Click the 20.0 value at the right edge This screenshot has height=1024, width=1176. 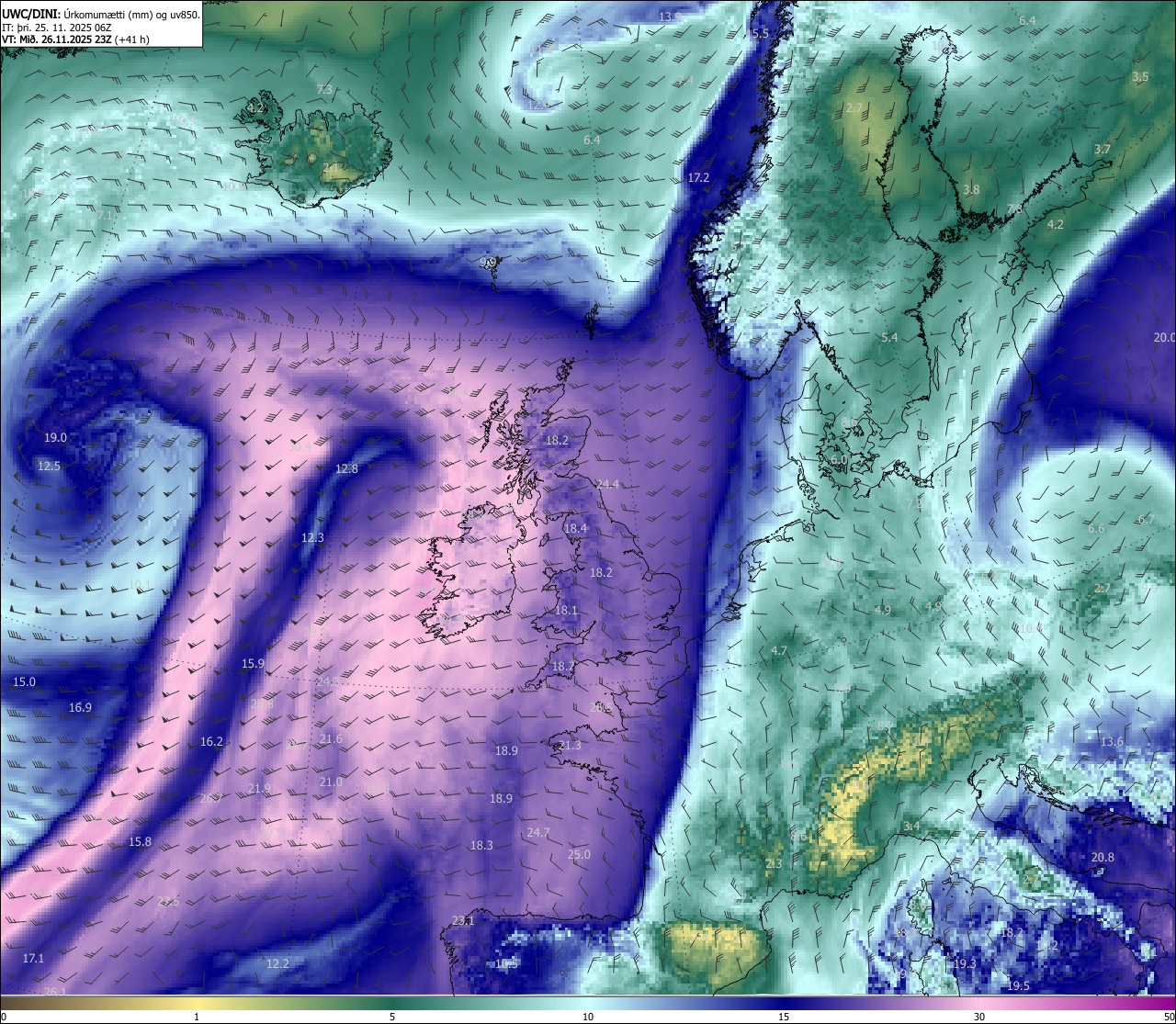(1164, 338)
